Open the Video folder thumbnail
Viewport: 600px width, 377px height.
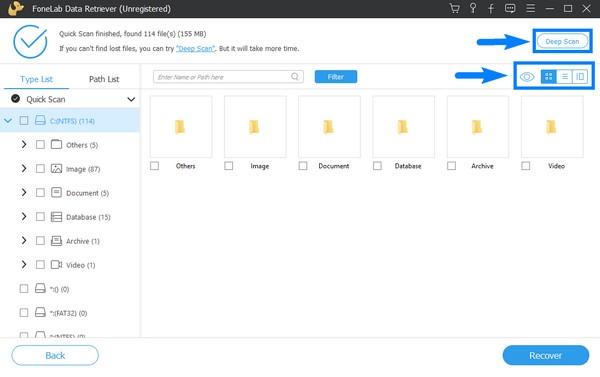(552, 127)
